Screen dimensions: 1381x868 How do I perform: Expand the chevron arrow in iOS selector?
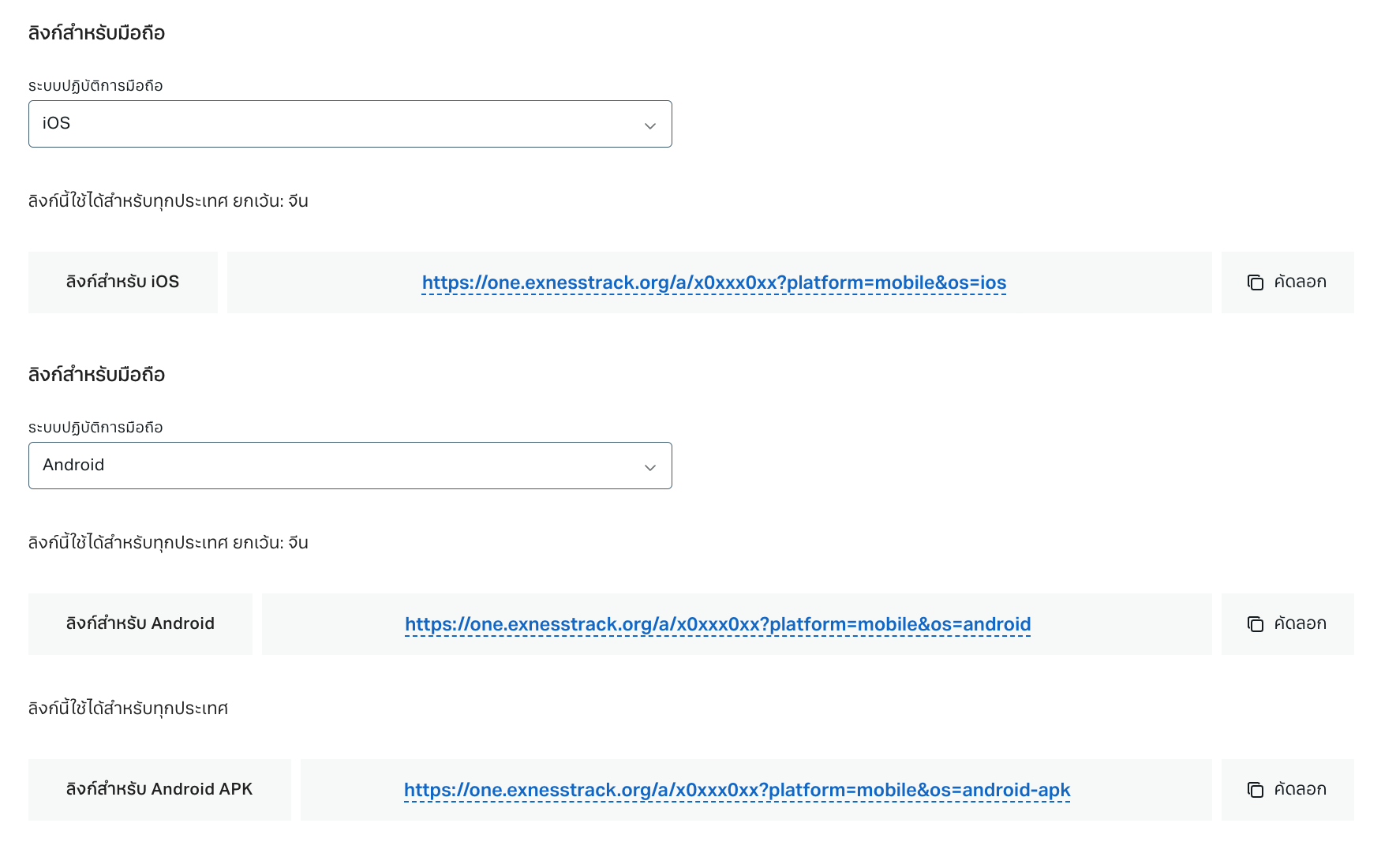[x=650, y=125]
